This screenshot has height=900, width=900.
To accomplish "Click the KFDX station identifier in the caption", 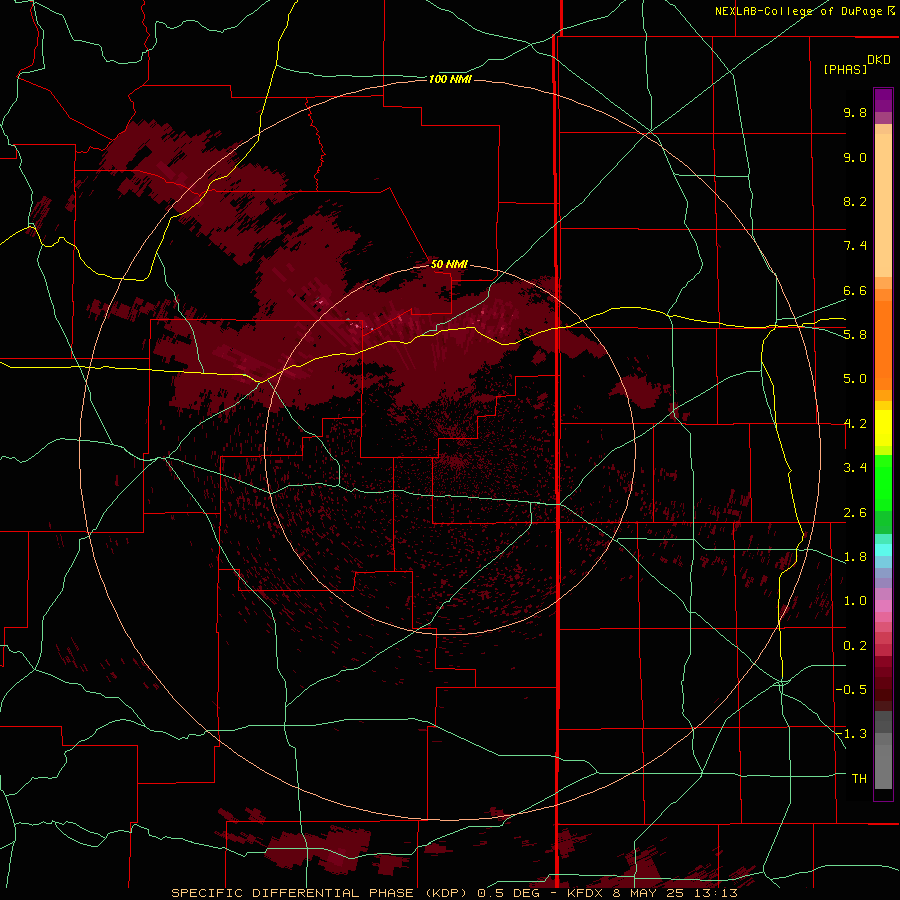I will [x=585, y=893].
